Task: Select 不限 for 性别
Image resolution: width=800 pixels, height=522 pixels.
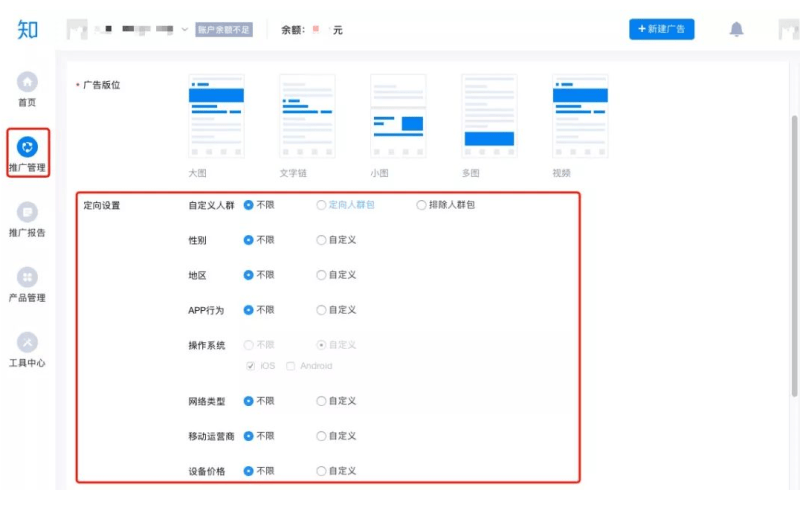Action: click(248, 240)
